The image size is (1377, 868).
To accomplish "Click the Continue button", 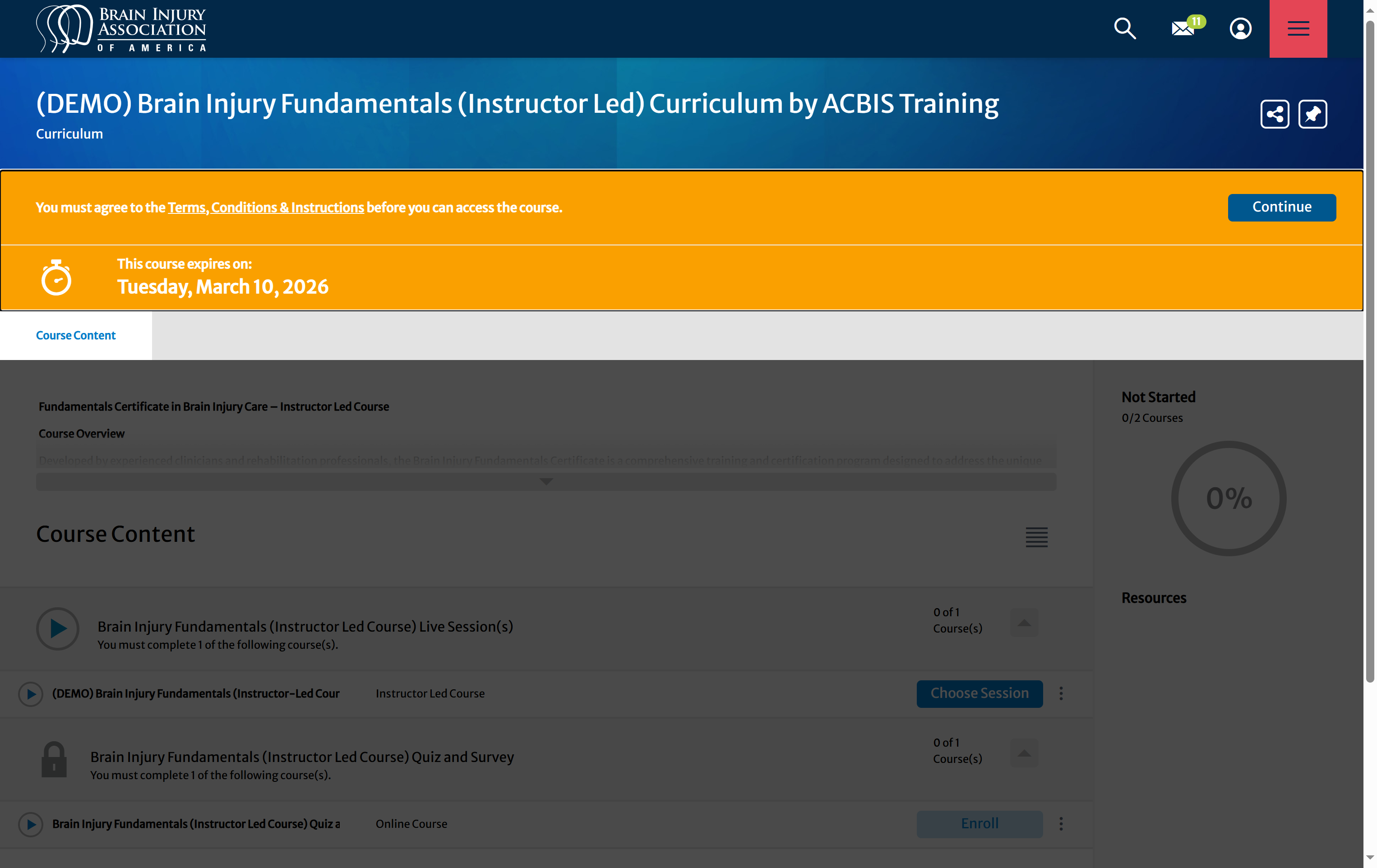I will (1281, 207).
